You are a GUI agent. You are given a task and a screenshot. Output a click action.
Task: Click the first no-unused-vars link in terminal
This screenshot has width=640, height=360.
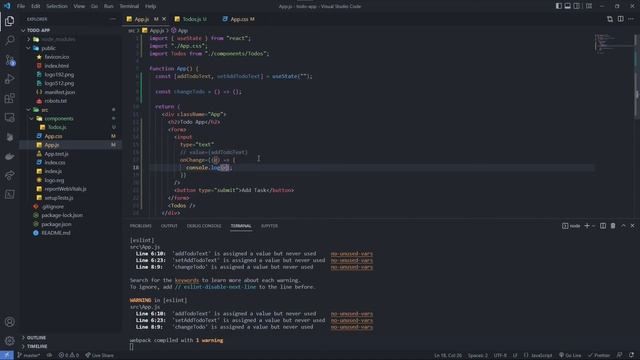pyautogui.click(x=351, y=253)
